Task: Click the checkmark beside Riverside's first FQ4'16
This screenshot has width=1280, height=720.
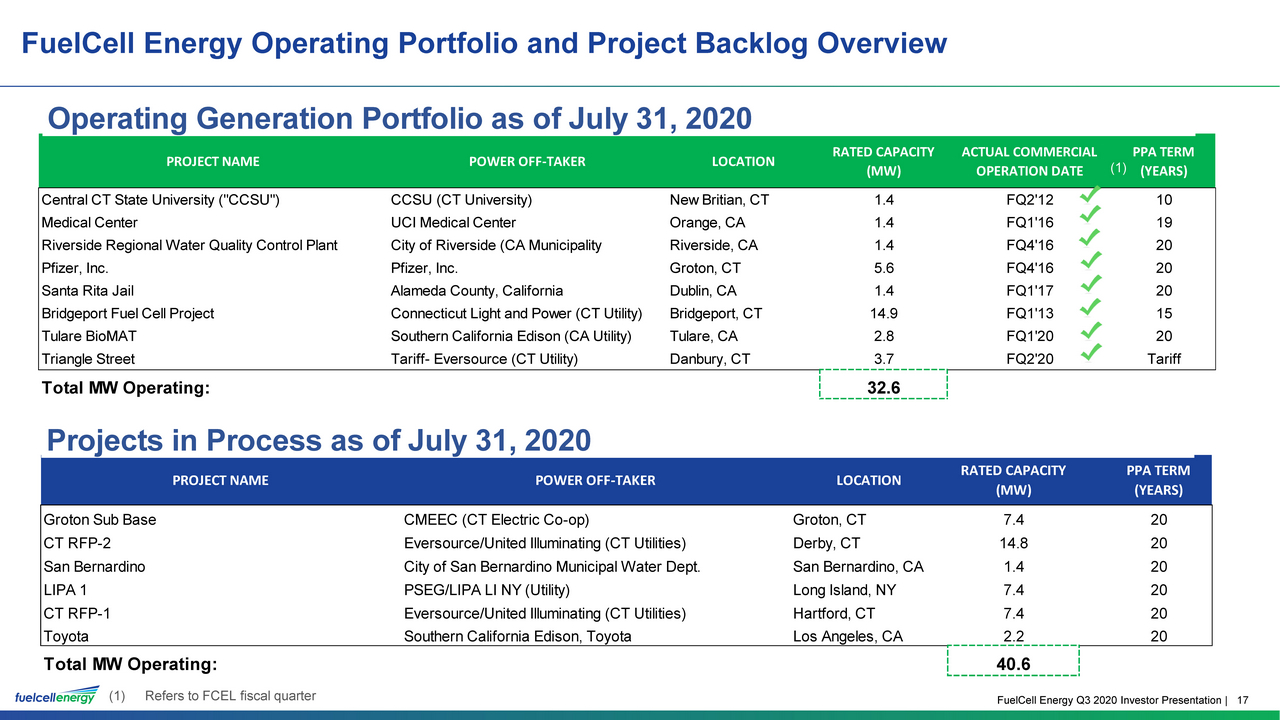Action: pos(1092,238)
